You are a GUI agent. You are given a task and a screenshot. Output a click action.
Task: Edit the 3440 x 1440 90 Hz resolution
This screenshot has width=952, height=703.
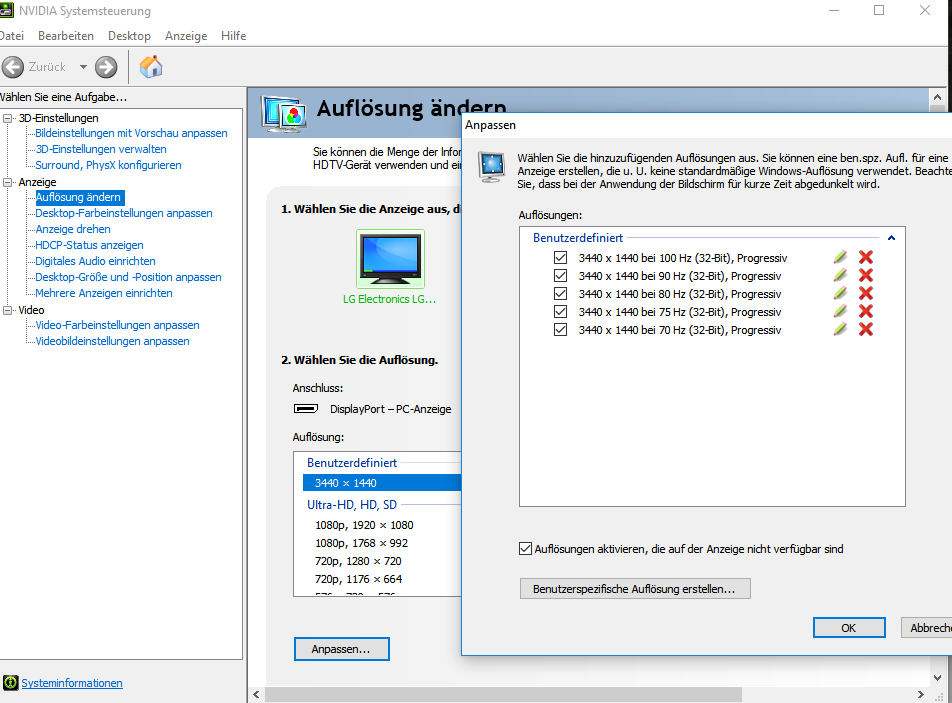(x=840, y=276)
